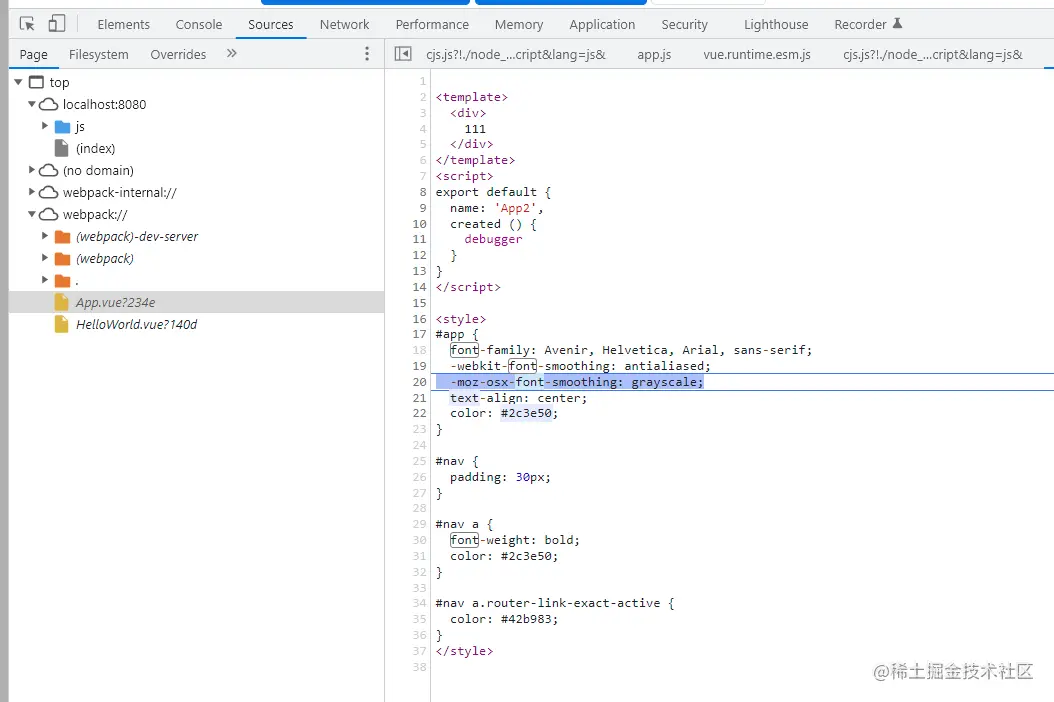Screen dimensions: 1054x702
Task: Select the last cjs.js editor tab
Action: 933,54
